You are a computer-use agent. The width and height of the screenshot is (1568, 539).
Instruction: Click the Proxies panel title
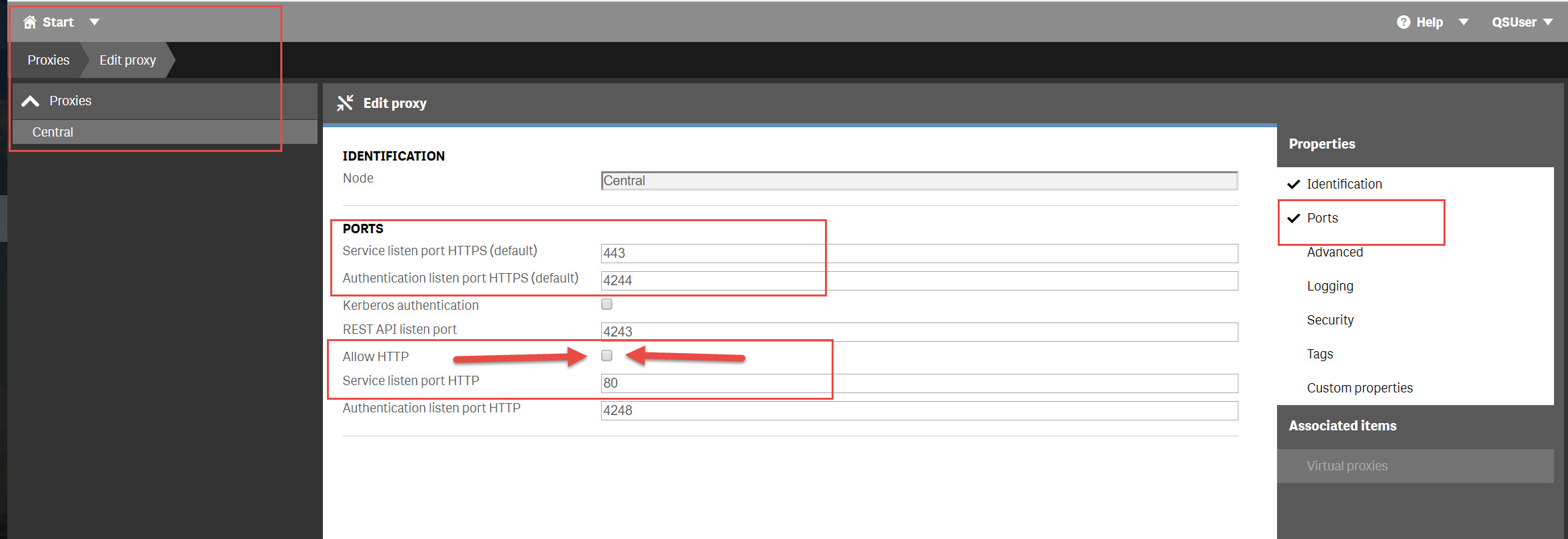tap(71, 101)
